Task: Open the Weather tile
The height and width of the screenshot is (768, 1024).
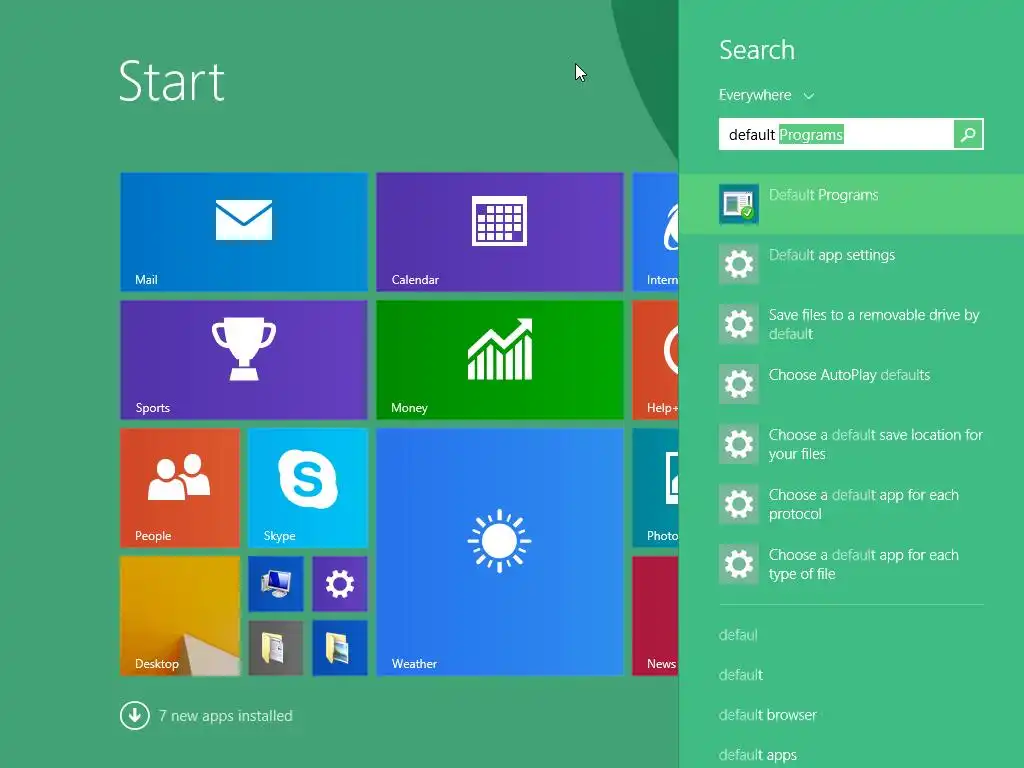Action: (500, 551)
